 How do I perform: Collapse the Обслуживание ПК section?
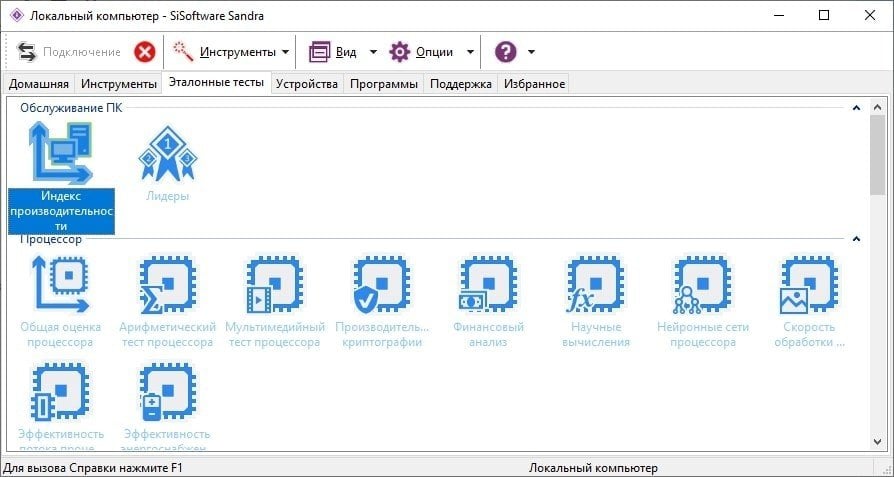pos(856,108)
